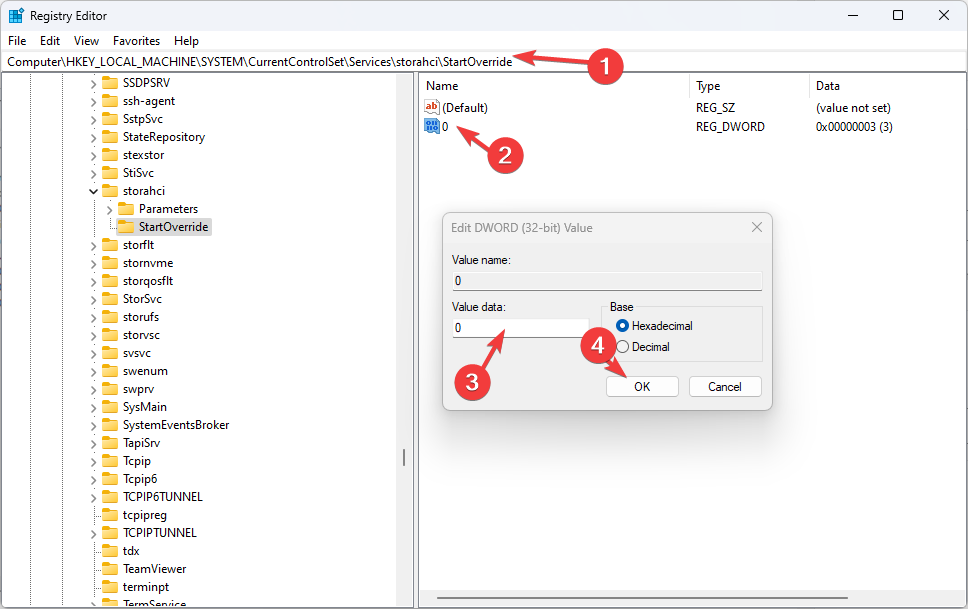
Task: Select the Hexadecimal base radio button
Action: click(622, 326)
